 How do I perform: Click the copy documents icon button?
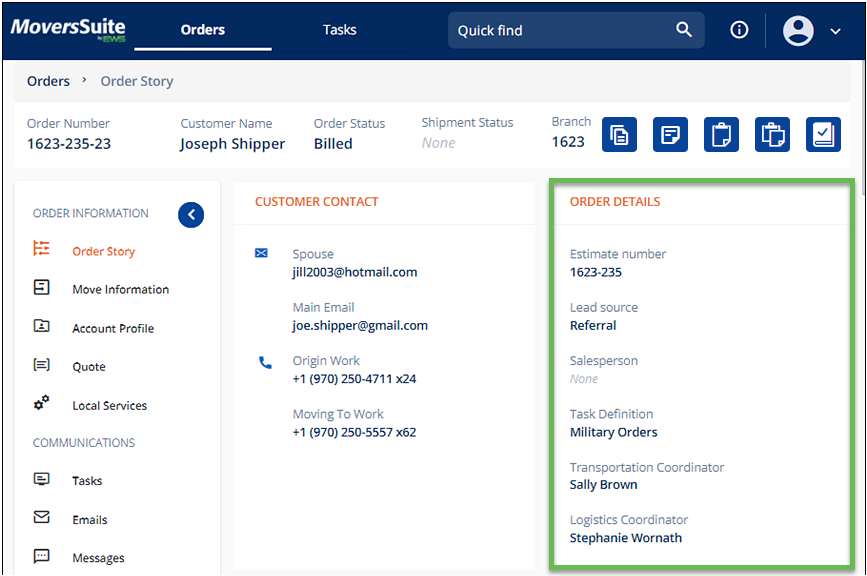click(x=619, y=134)
